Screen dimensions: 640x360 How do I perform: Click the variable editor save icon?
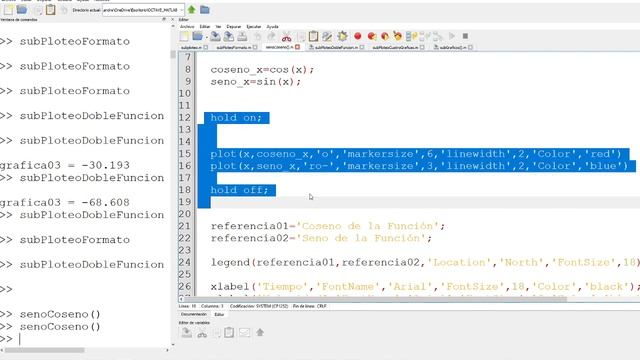point(187,333)
